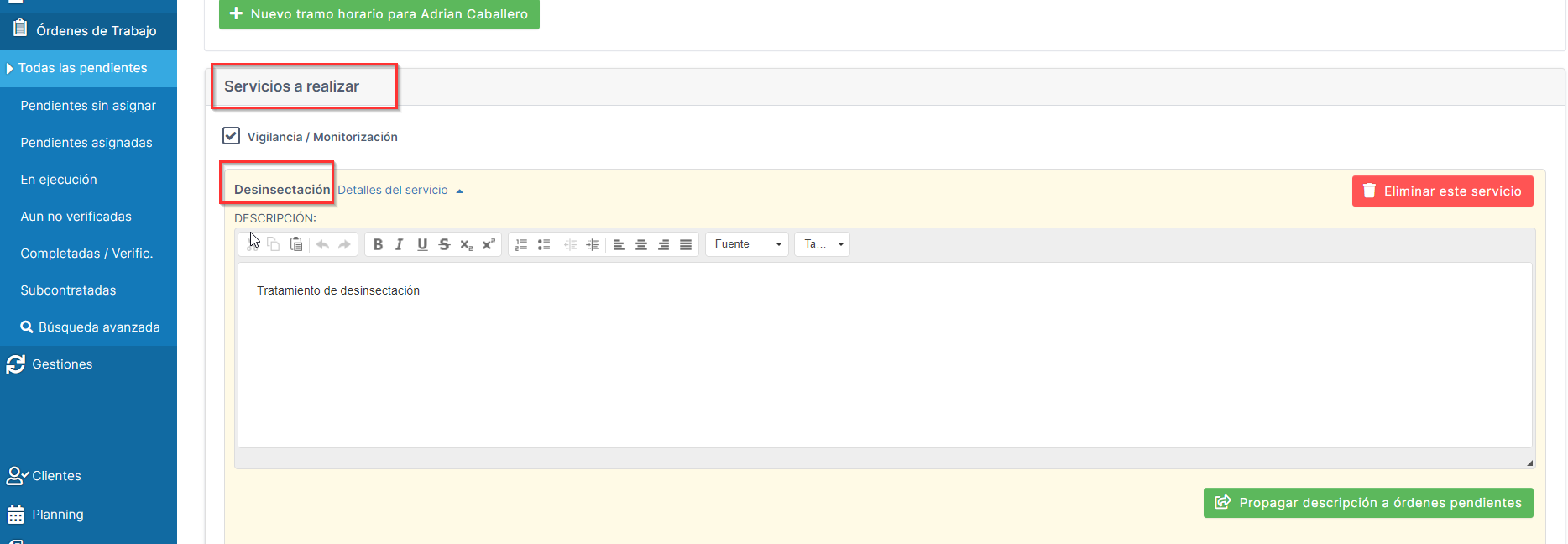Screen dimensions: 1568x544
Task: Open the Planning section
Action: (57, 515)
